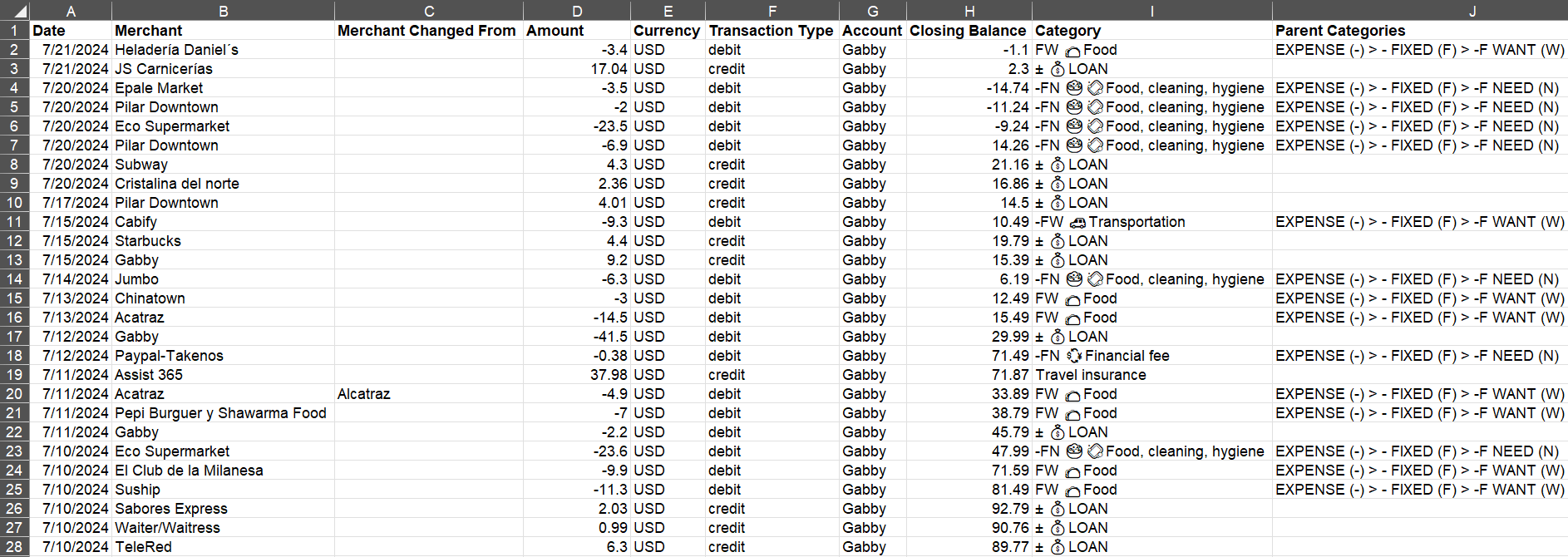Viewport: 1568px width, 557px height.
Task: Click the bowl icon in row 4 category
Action: point(1074,88)
